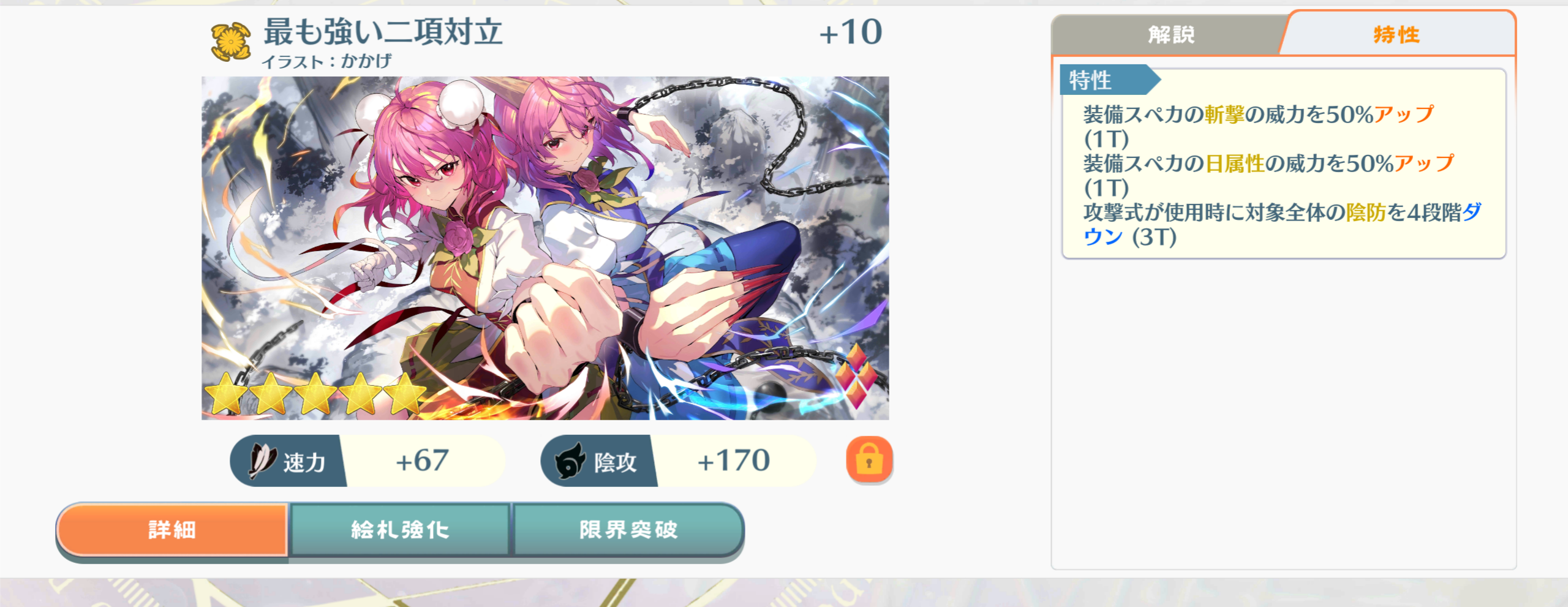
Task: Click the dark swirl icon beside 陰攻
Action: [570, 461]
